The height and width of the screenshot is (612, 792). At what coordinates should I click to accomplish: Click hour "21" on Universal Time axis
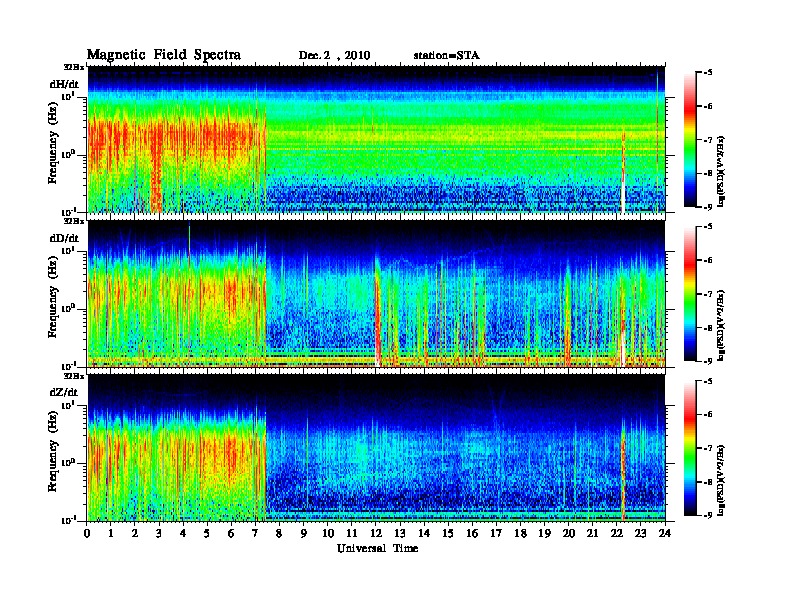tap(592, 533)
